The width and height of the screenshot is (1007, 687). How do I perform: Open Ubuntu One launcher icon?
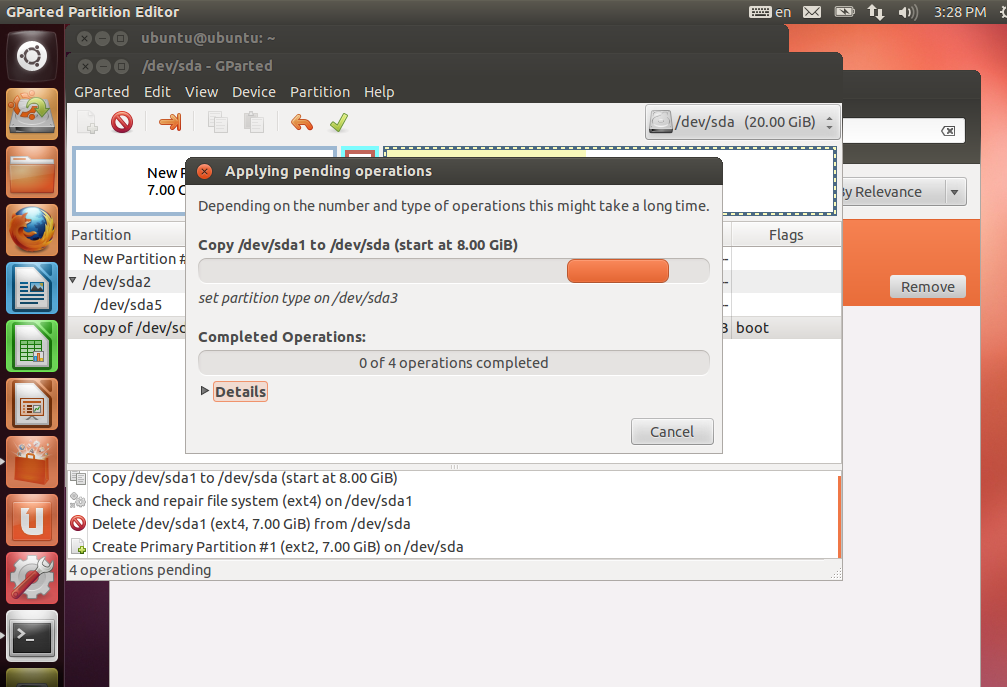point(32,520)
